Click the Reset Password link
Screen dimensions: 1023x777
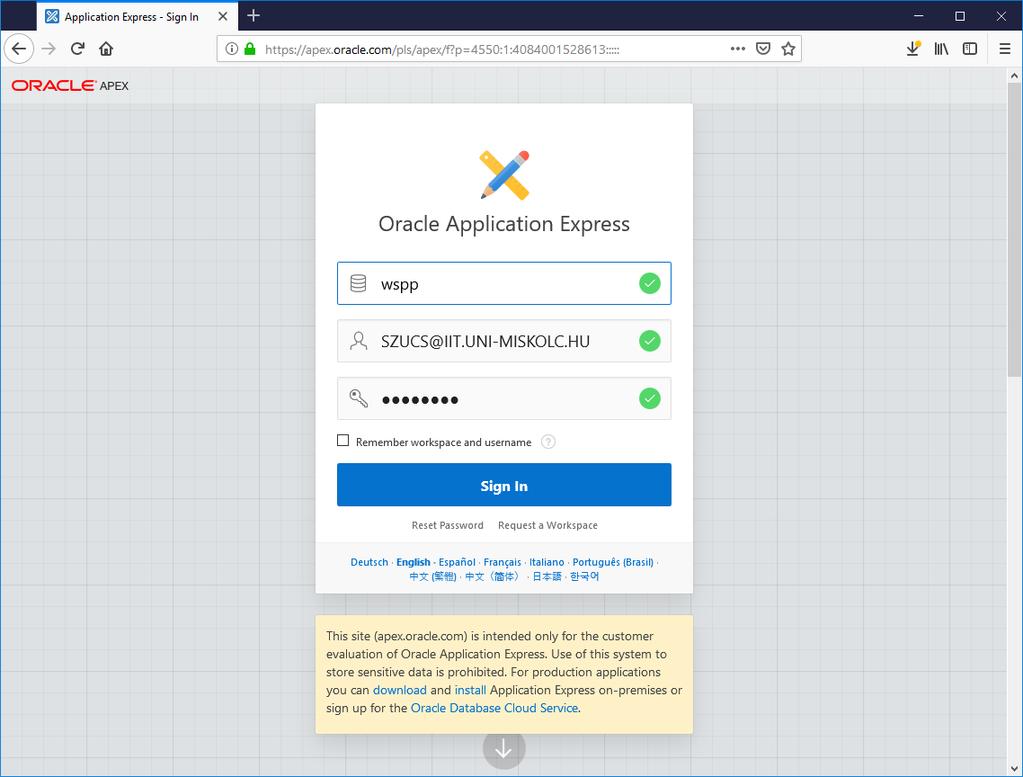[x=448, y=525]
